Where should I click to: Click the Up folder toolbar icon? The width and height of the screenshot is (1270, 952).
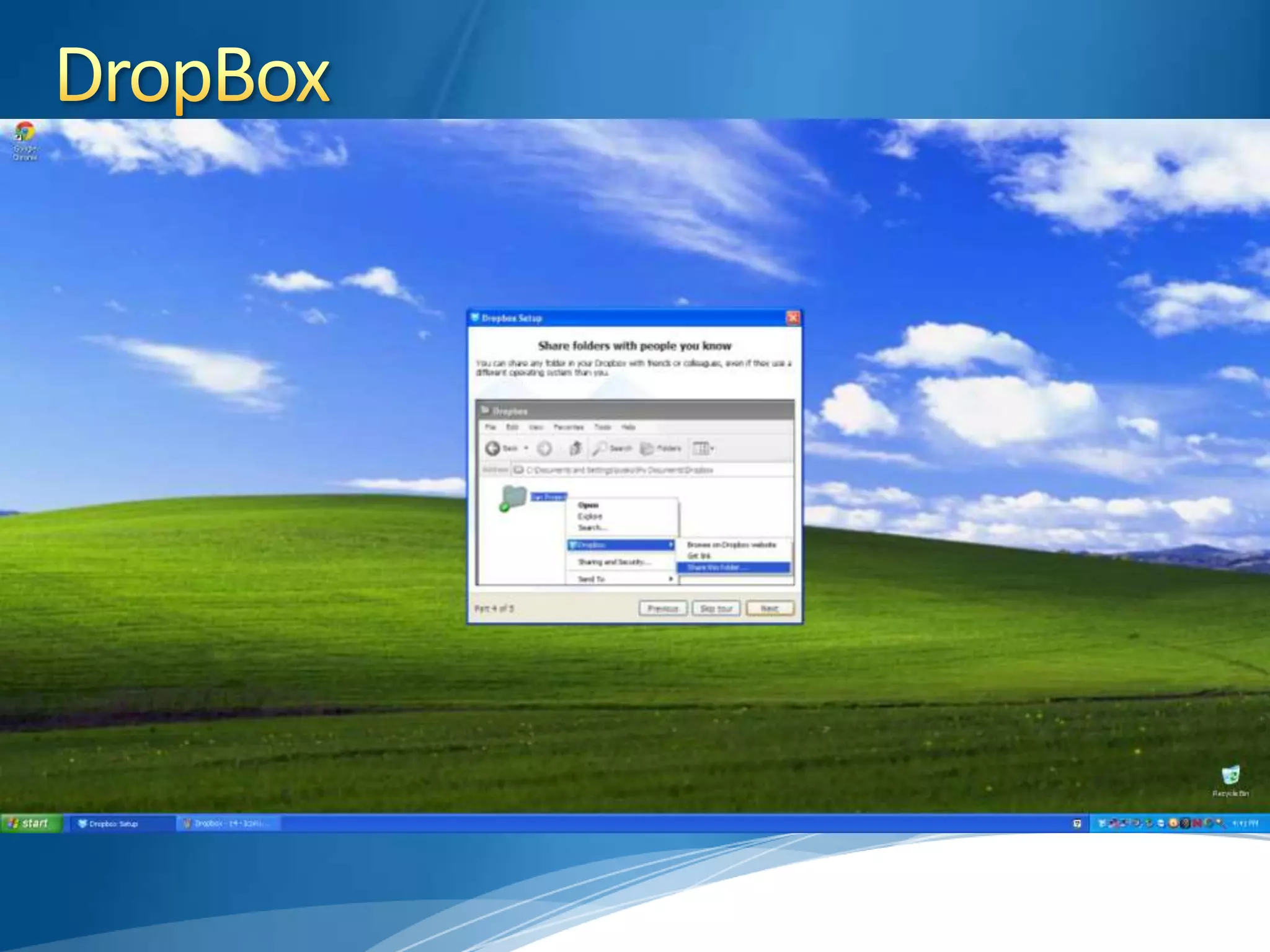[x=575, y=448]
